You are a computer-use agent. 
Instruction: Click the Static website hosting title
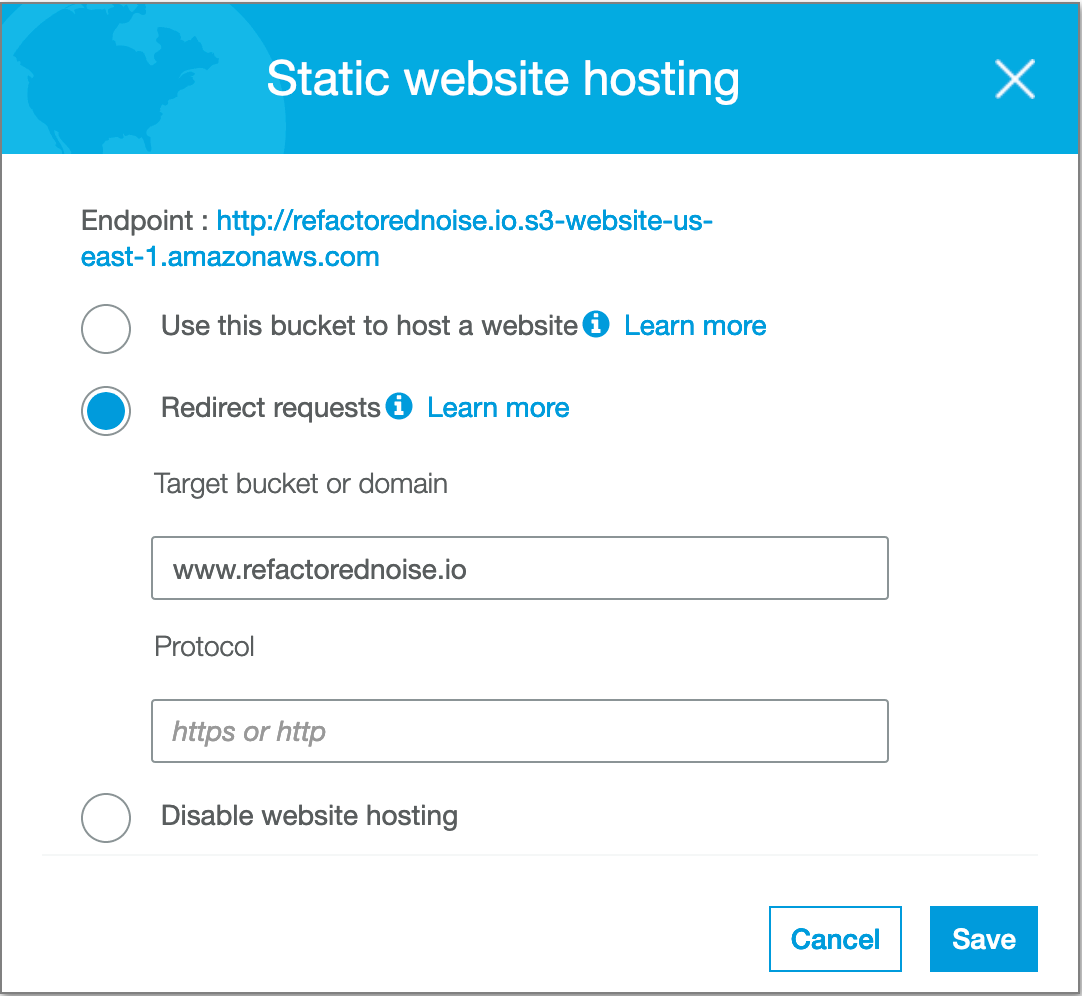click(503, 79)
